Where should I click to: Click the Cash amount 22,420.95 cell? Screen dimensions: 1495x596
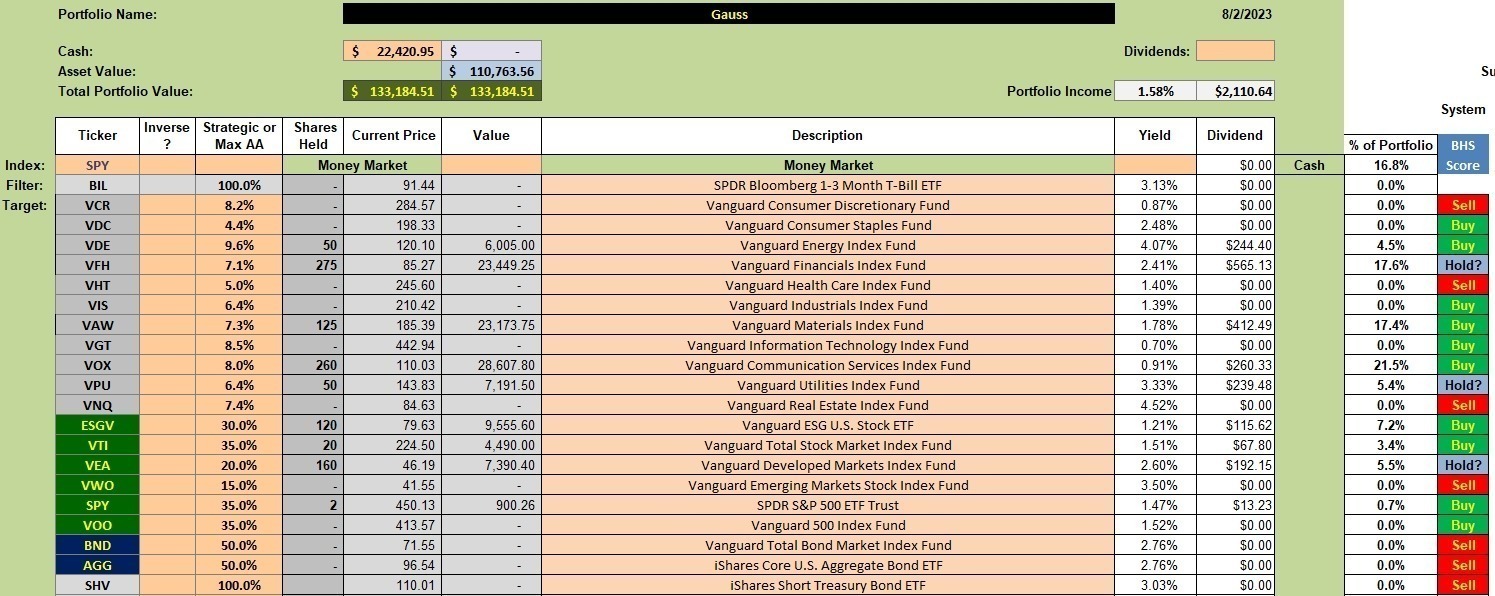coord(392,51)
